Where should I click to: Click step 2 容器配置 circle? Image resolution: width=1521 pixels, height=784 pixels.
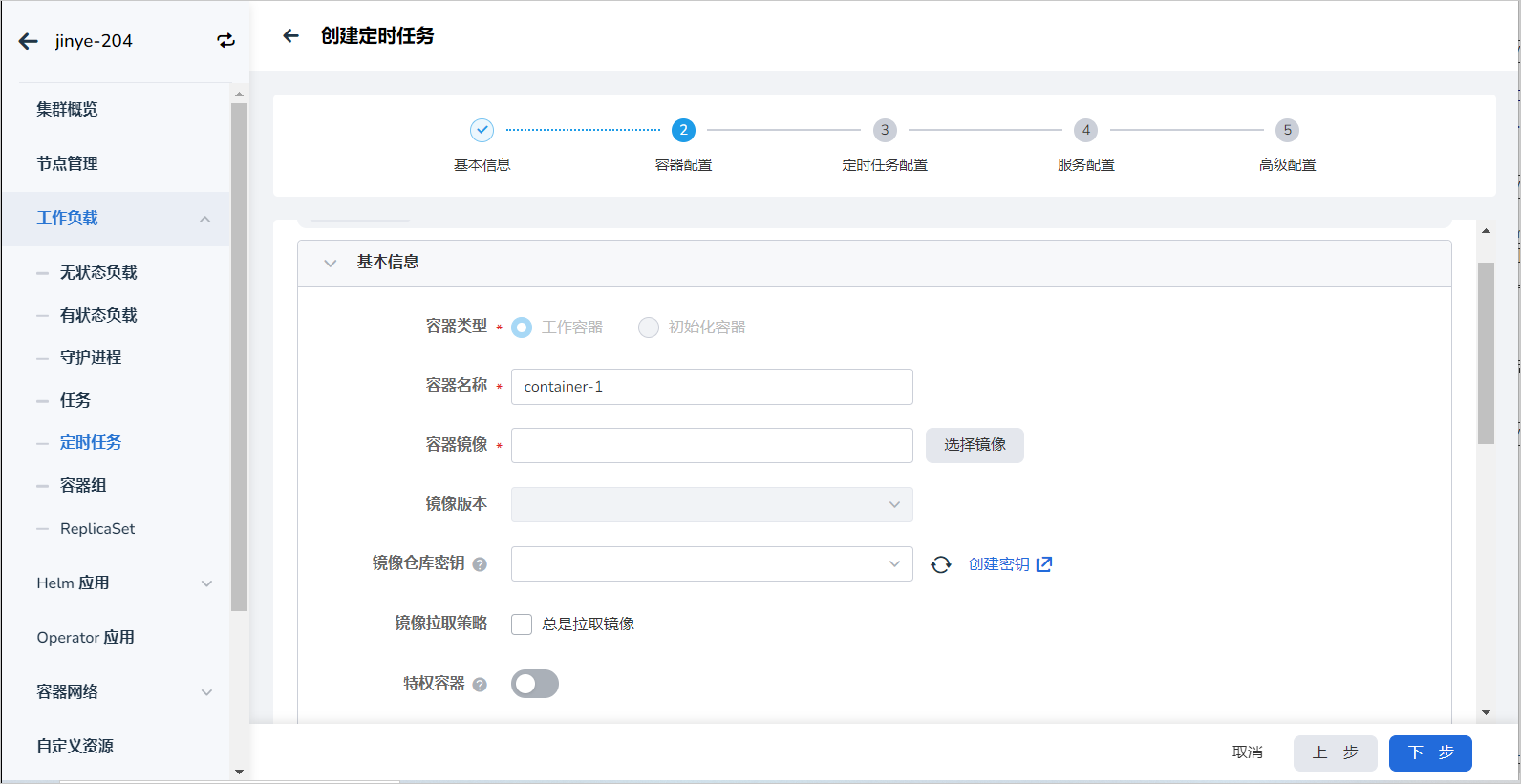pyautogui.click(x=683, y=130)
